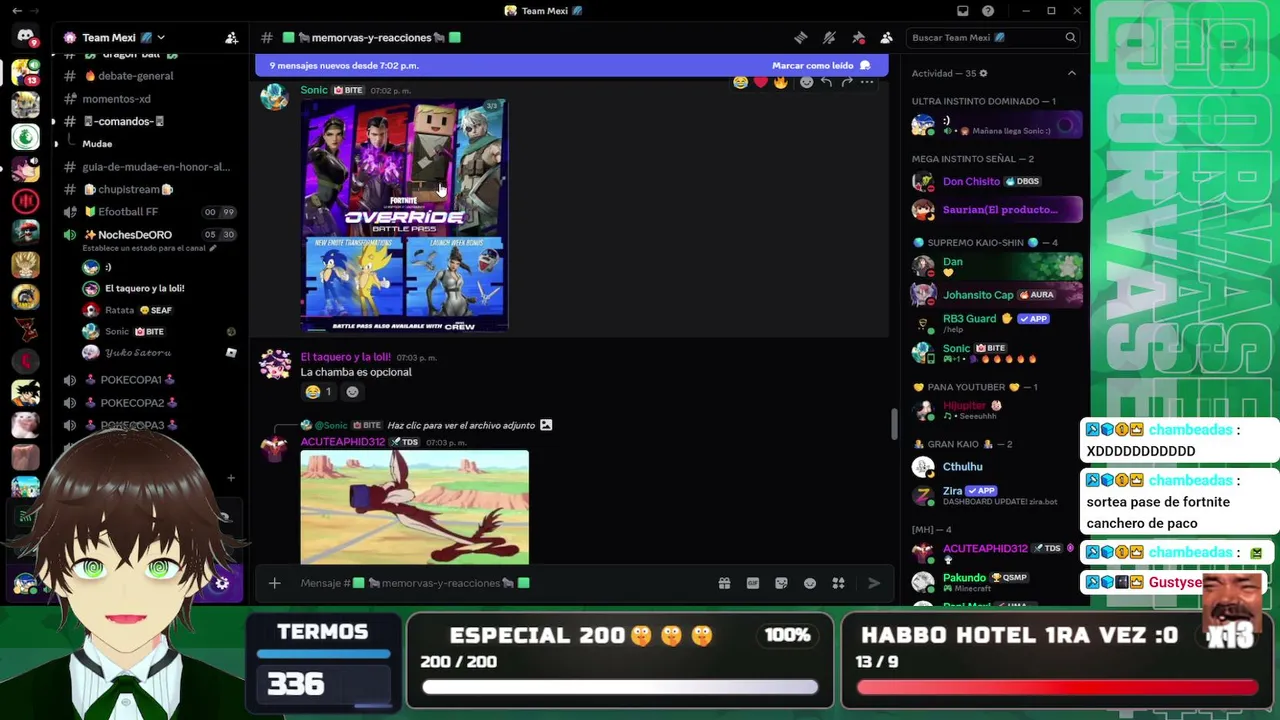Click the Mensaje message input field
This screenshot has width=1280, height=720.
click(x=500, y=583)
